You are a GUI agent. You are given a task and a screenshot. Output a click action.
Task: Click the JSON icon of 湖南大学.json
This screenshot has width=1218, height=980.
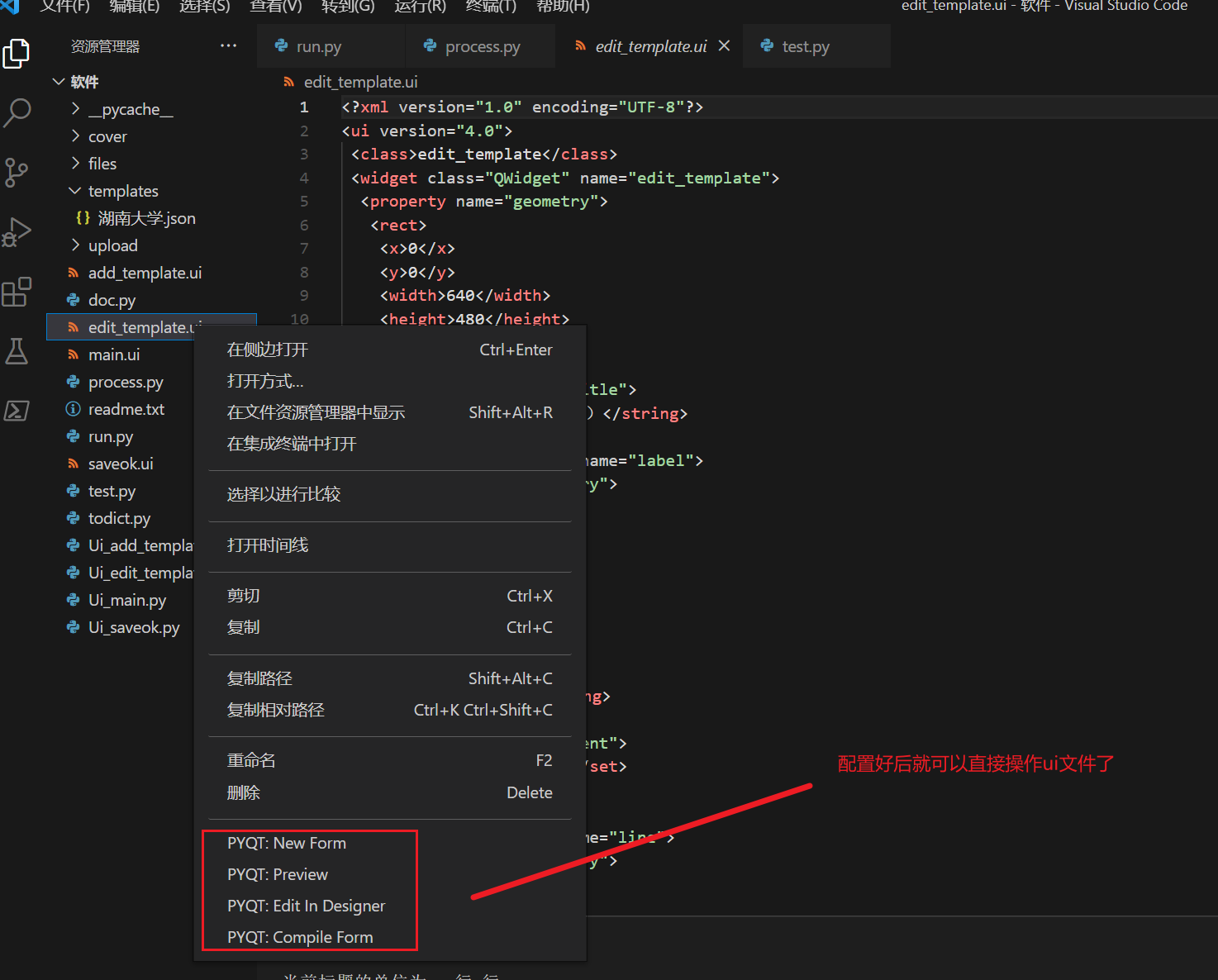[x=83, y=218]
